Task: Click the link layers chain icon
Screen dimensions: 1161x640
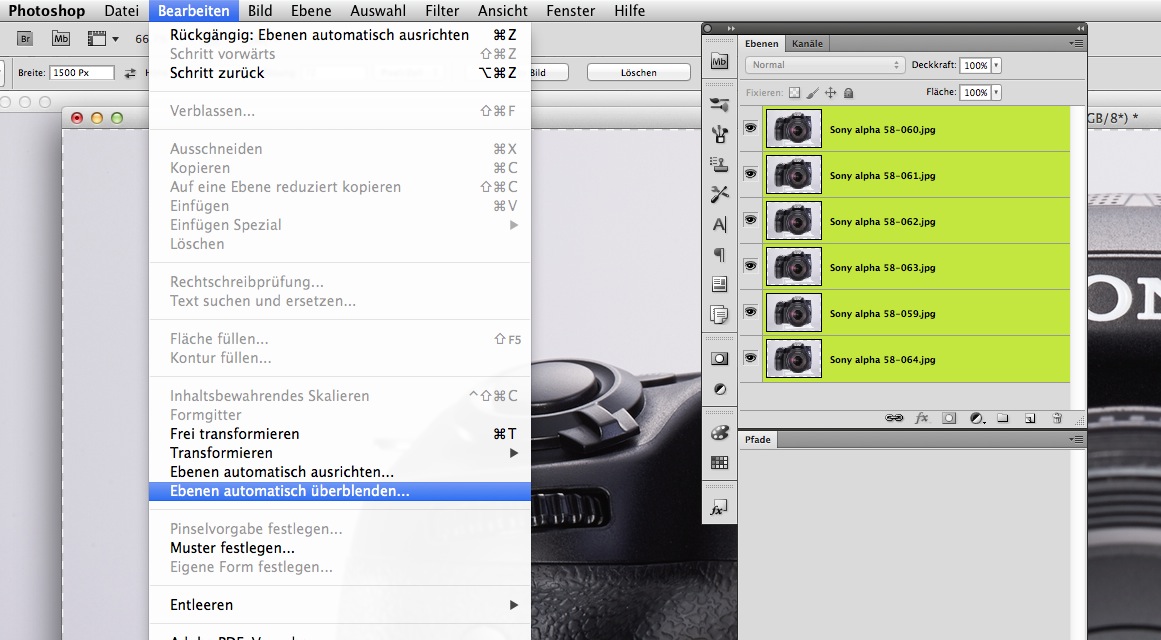Action: 894,418
